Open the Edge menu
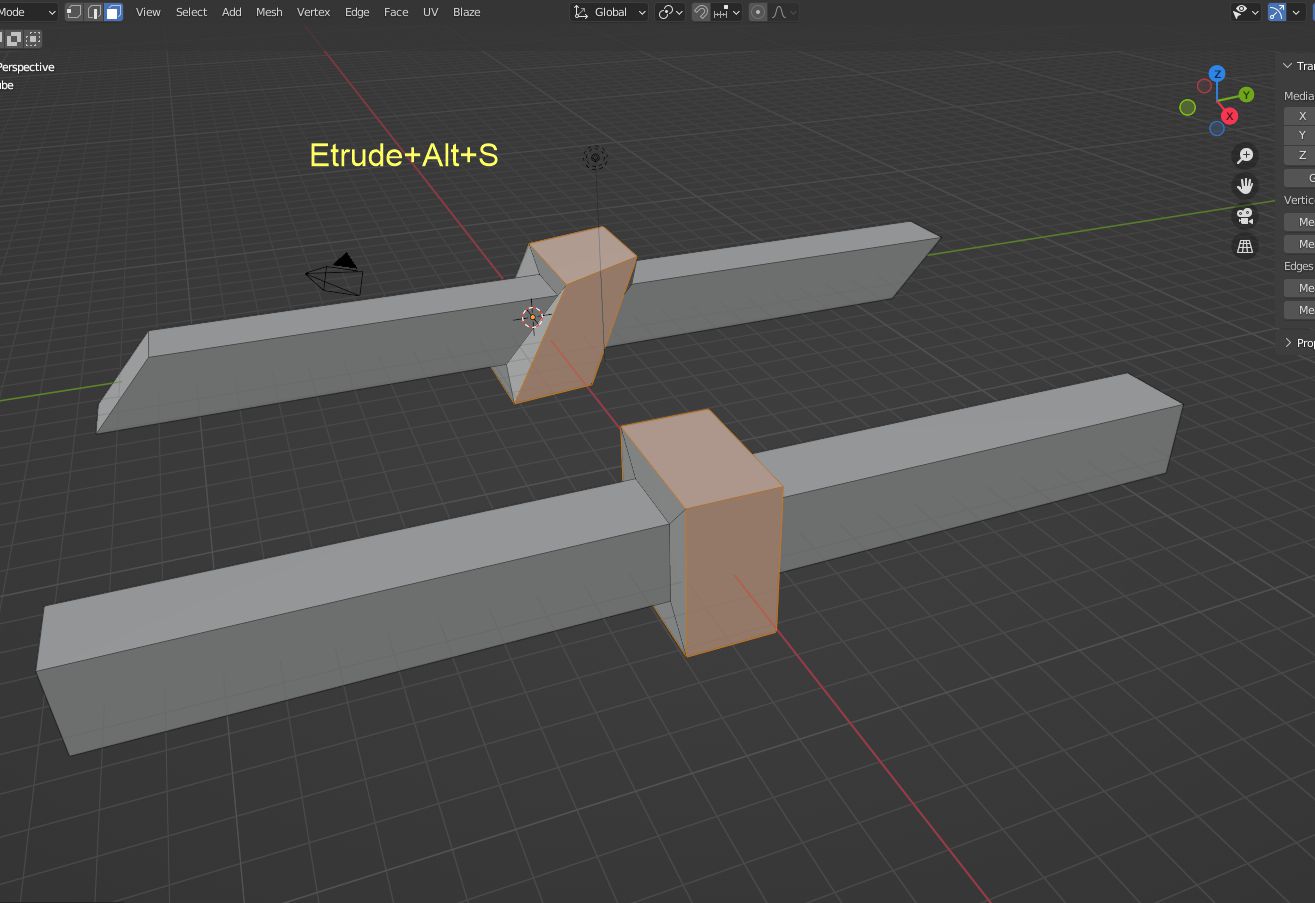The height and width of the screenshot is (903, 1315). 357,12
